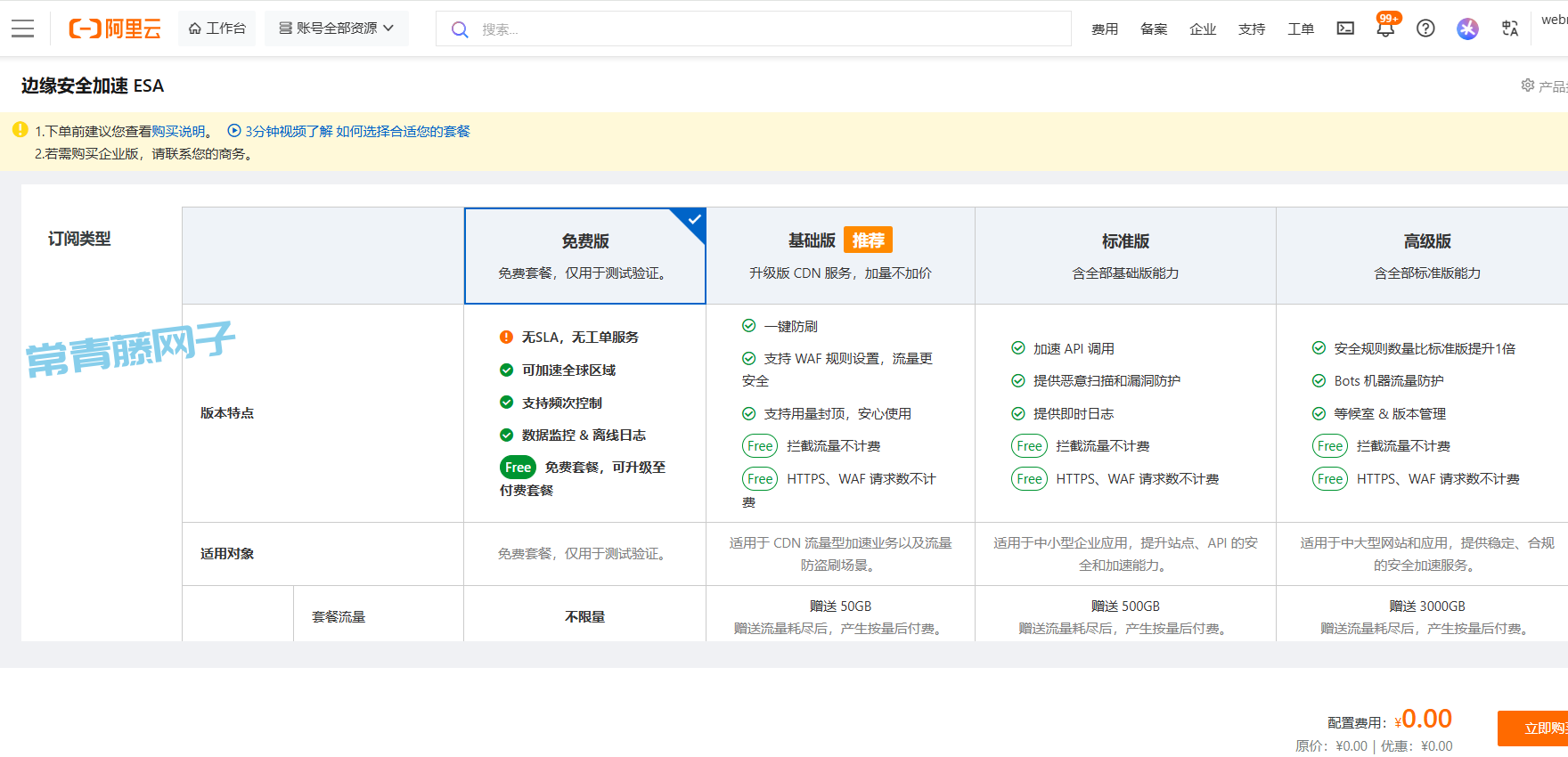
Task: Click the 赠送 50GB text
Action: pyautogui.click(x=840, y=606)
